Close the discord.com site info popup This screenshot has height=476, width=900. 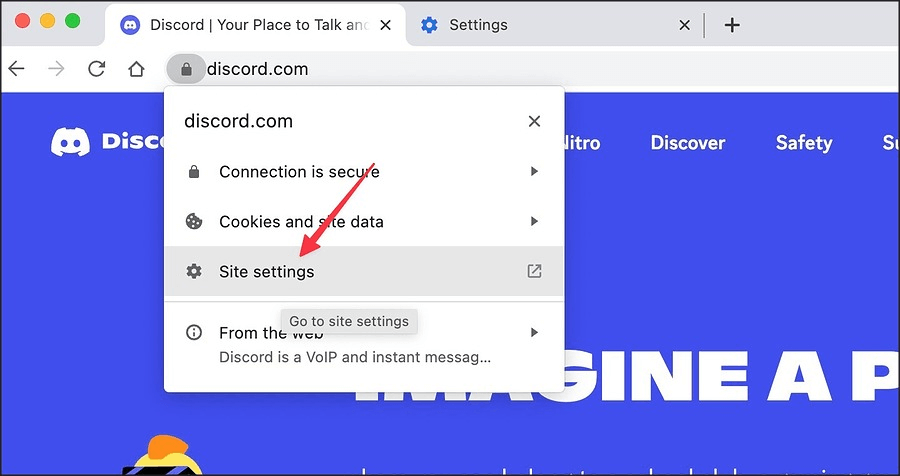pyautogui.click(x=534, y=121)
